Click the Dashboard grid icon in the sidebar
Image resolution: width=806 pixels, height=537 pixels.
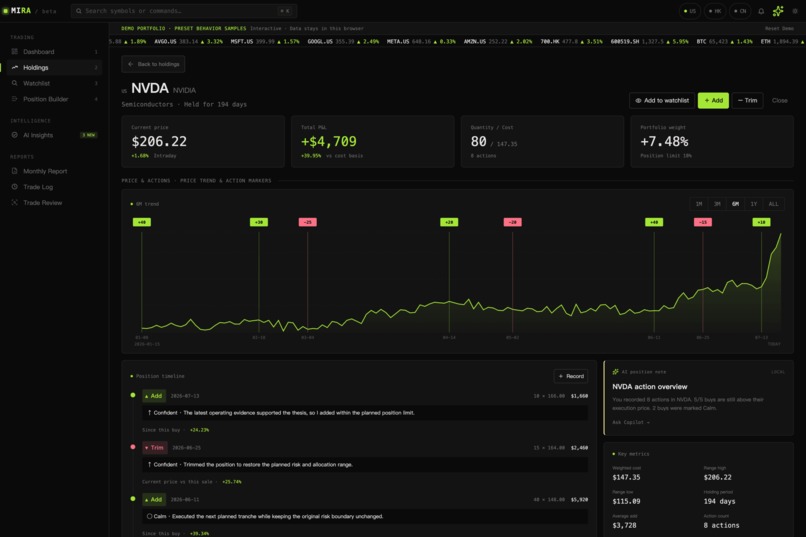[14, 51]
